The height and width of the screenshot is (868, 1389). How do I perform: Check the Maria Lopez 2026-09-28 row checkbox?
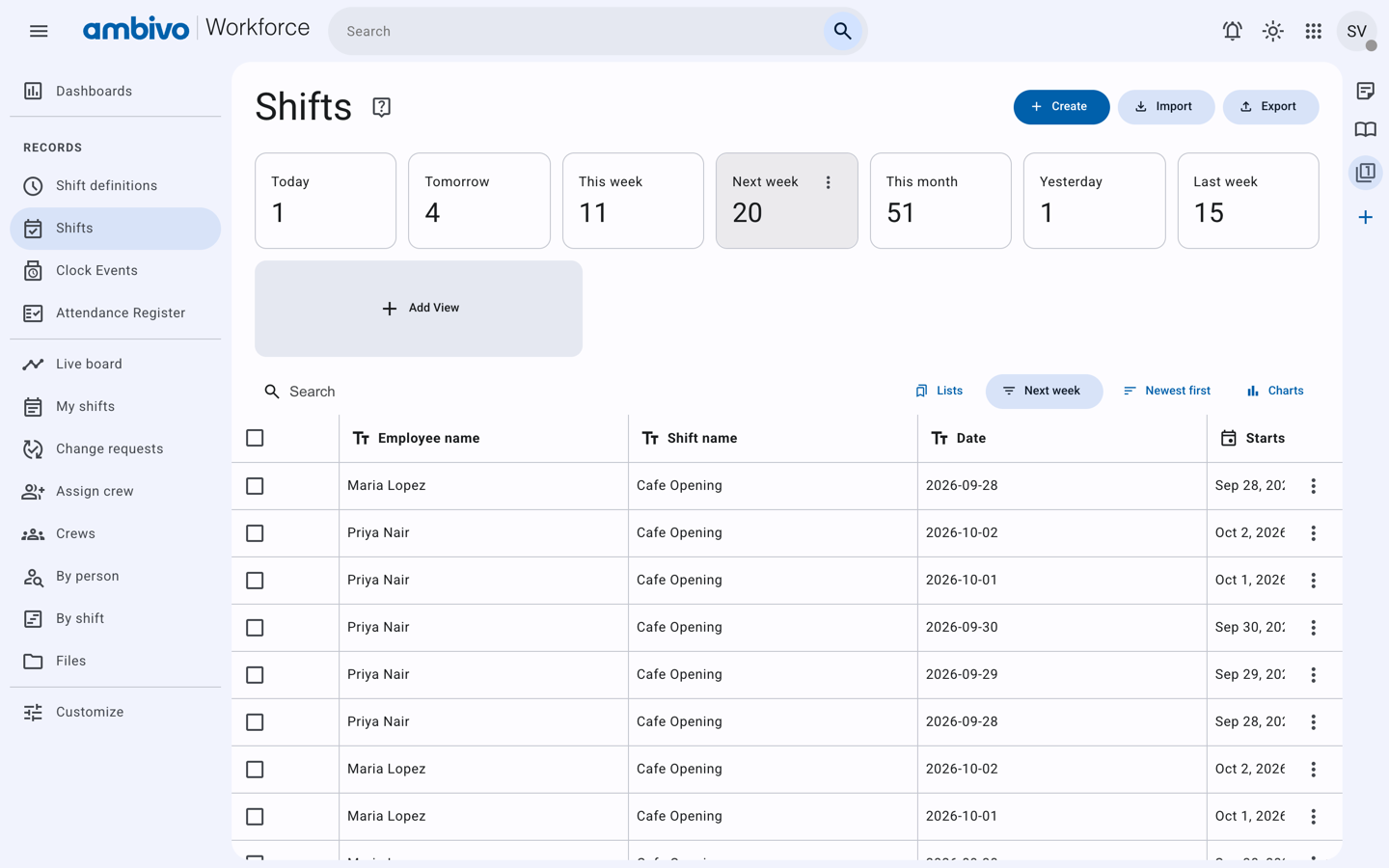[x=255, y=486]
